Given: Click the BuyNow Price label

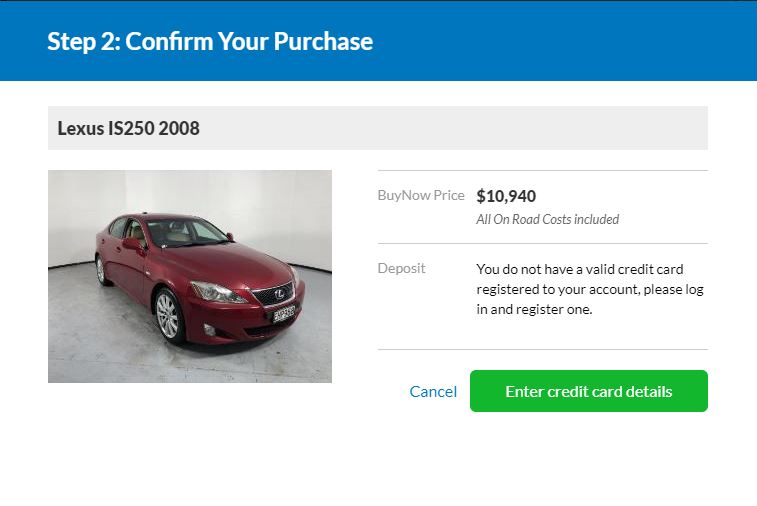Looking at the screenshot, I should tap(421, 195).
